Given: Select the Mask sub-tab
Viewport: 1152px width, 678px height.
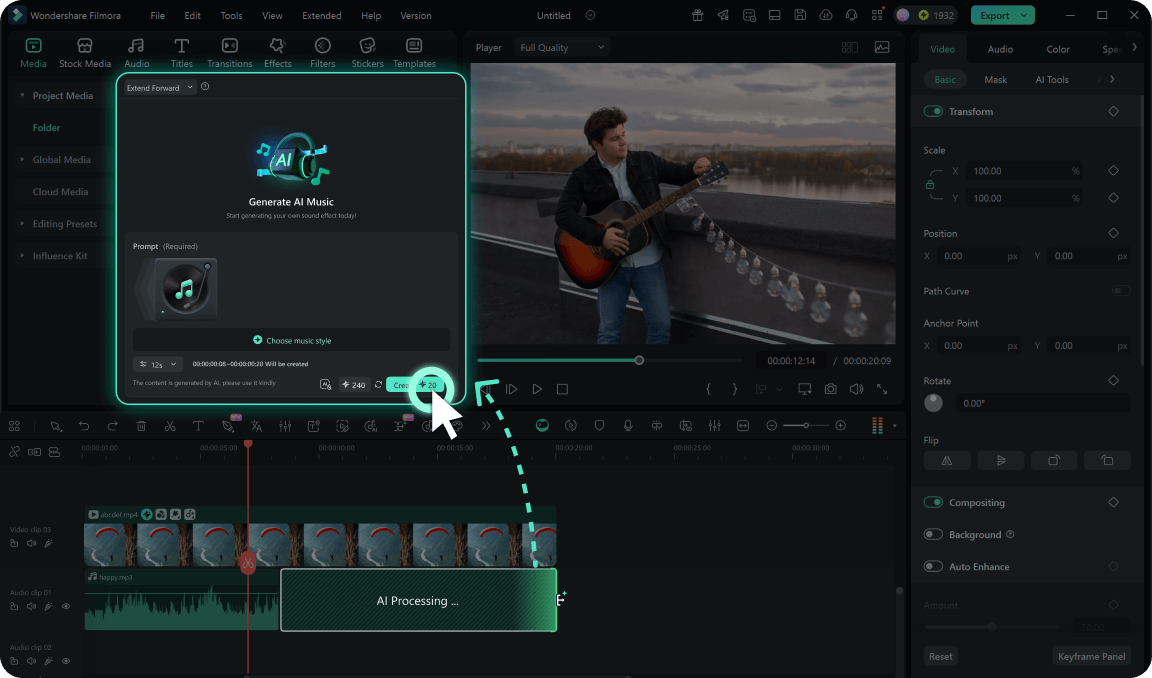Looking at the screenshot, I should point(996,79).
